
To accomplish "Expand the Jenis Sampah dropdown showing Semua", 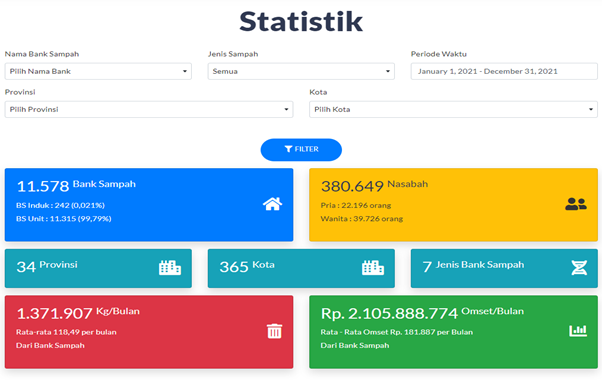I will pyautogui.click(x=301, y=71).
